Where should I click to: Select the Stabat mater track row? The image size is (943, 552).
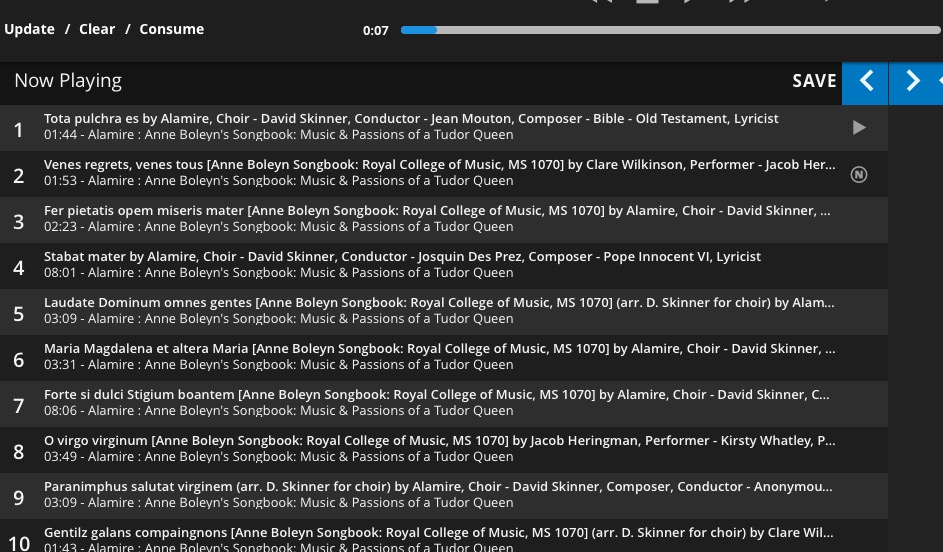444,266
